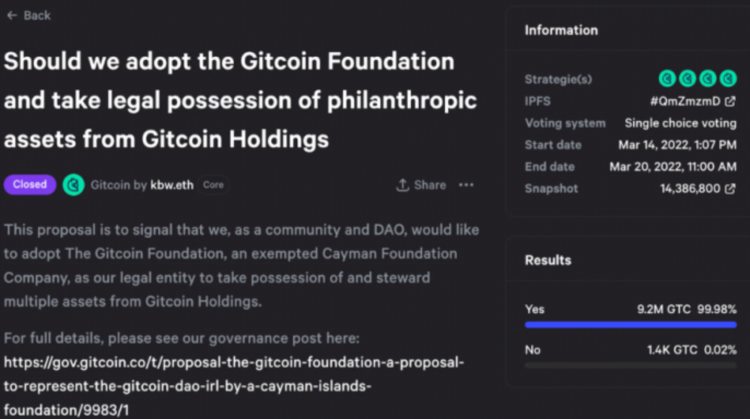Viewport: 750px width, 419px height.
Task: Click the purple Closed status badge
Action: pyautogui.click(x=30, y=185)
